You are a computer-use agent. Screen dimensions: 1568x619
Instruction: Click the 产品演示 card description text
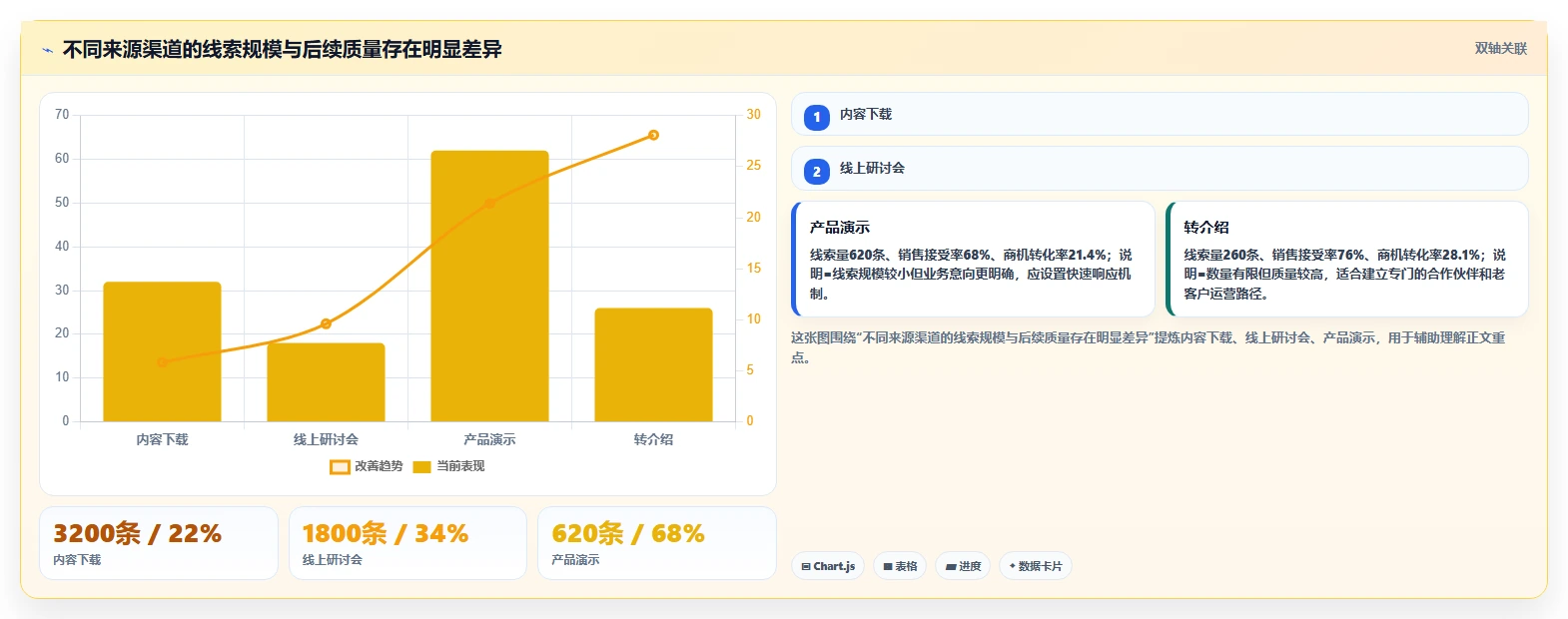pyautogui.click(x=973, y=275)
